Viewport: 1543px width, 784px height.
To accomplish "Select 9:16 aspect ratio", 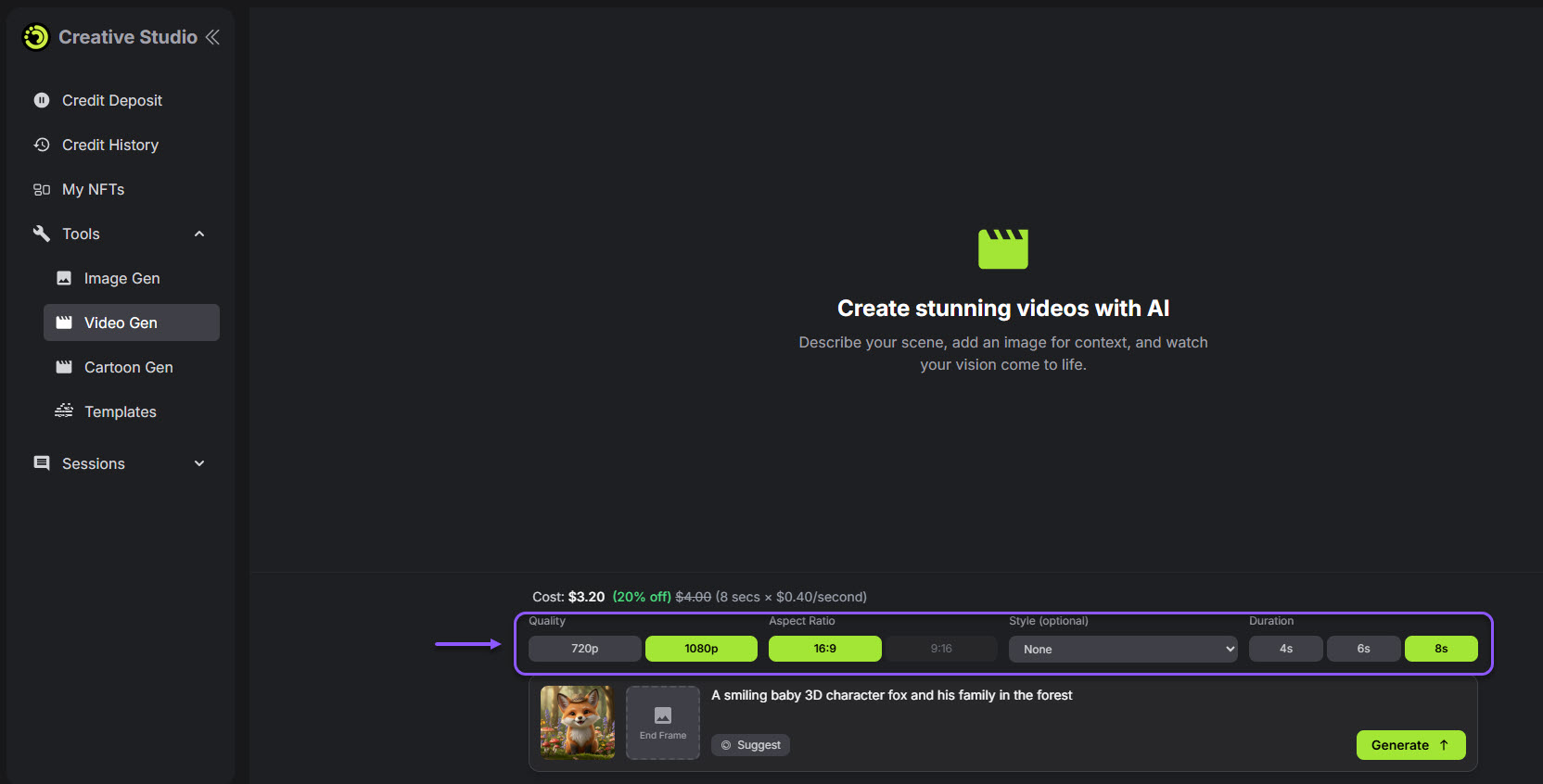I will pyautogui.click(x=941, y=649).
